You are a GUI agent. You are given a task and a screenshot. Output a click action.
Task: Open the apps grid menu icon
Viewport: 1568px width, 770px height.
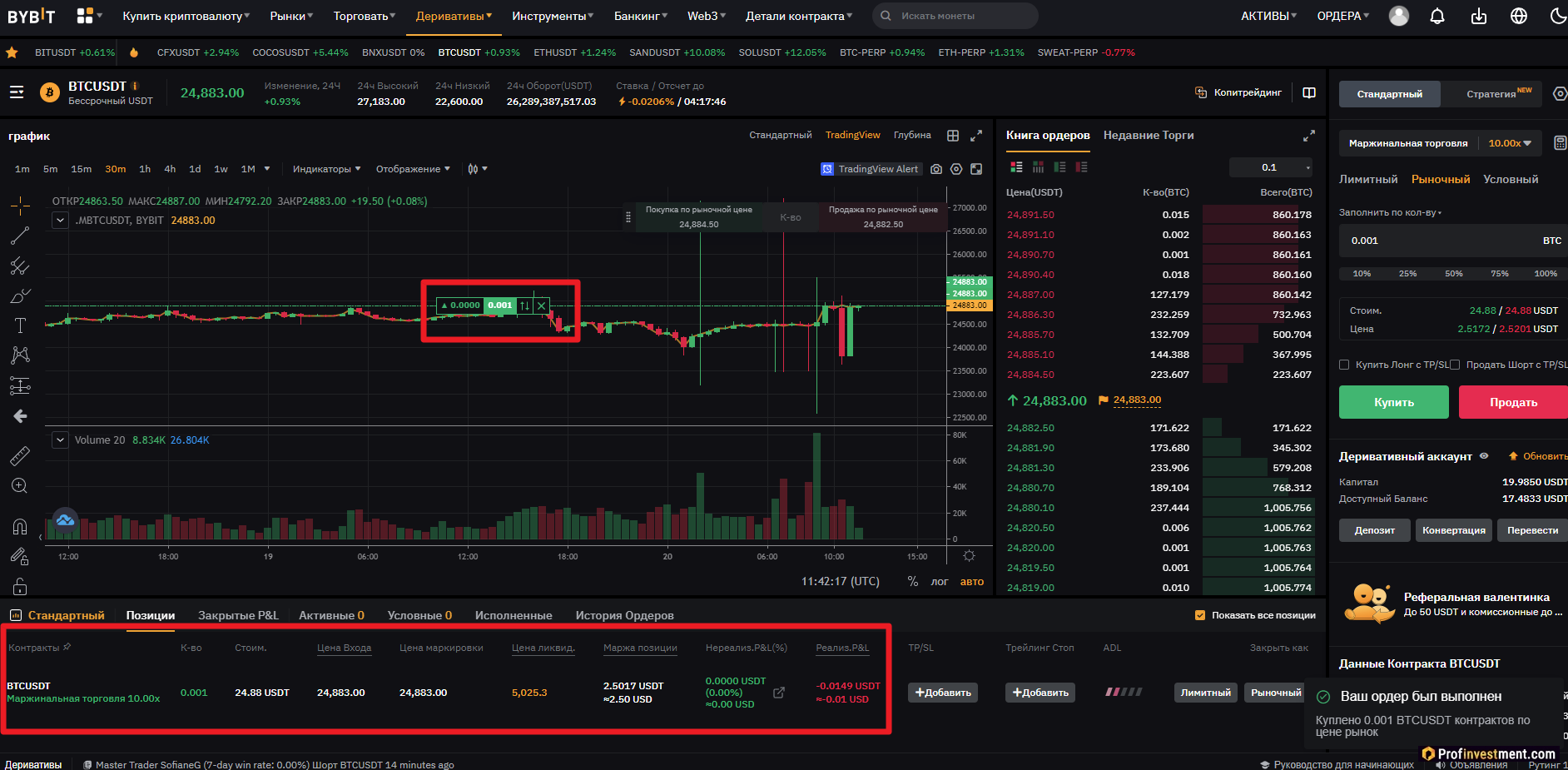point(85,16)
